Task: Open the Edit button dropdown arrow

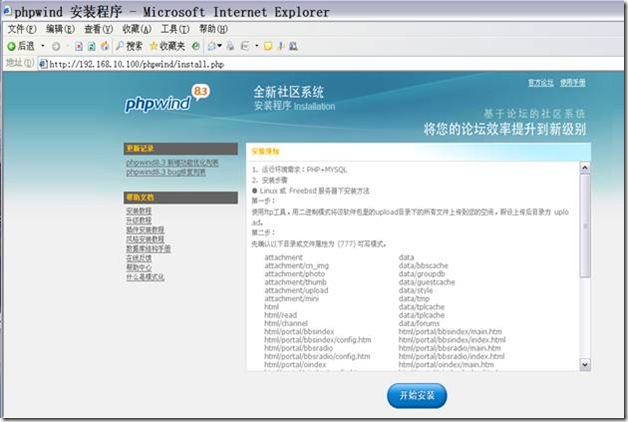Action: point(256,46)
